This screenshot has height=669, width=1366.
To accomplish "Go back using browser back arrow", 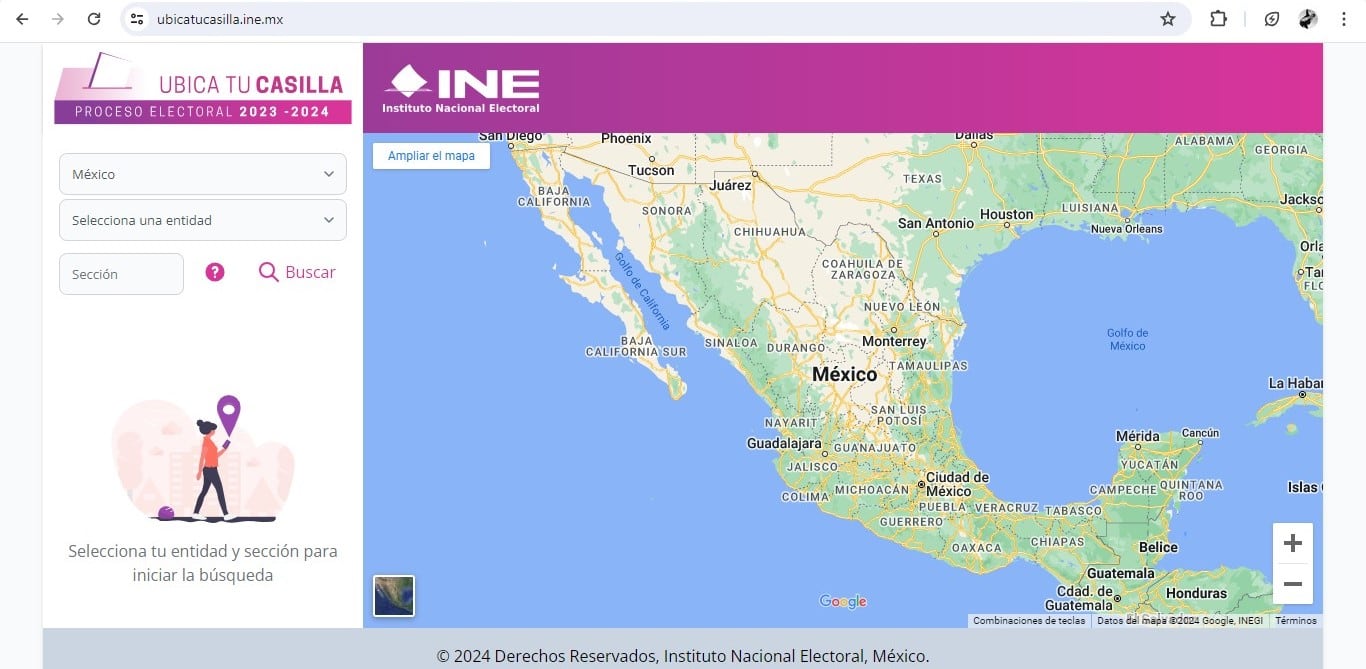I will [22, 19].
